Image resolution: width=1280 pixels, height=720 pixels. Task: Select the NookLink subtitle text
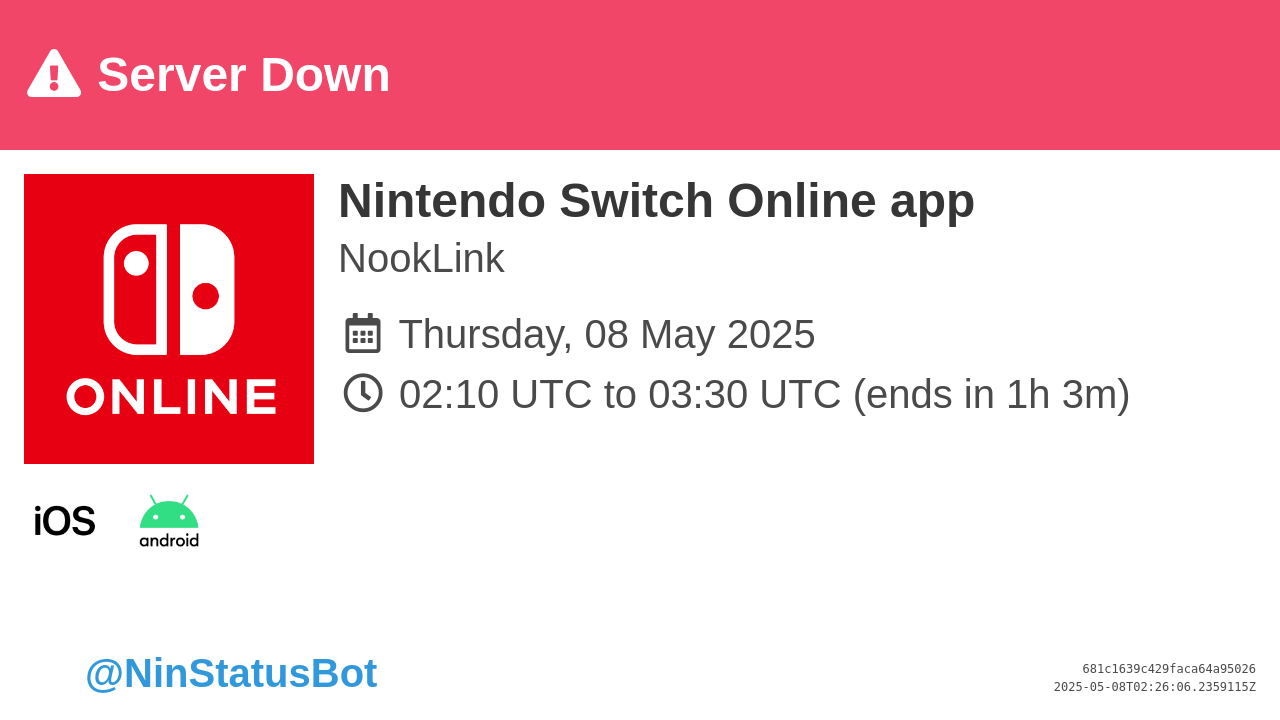(421, 258)
